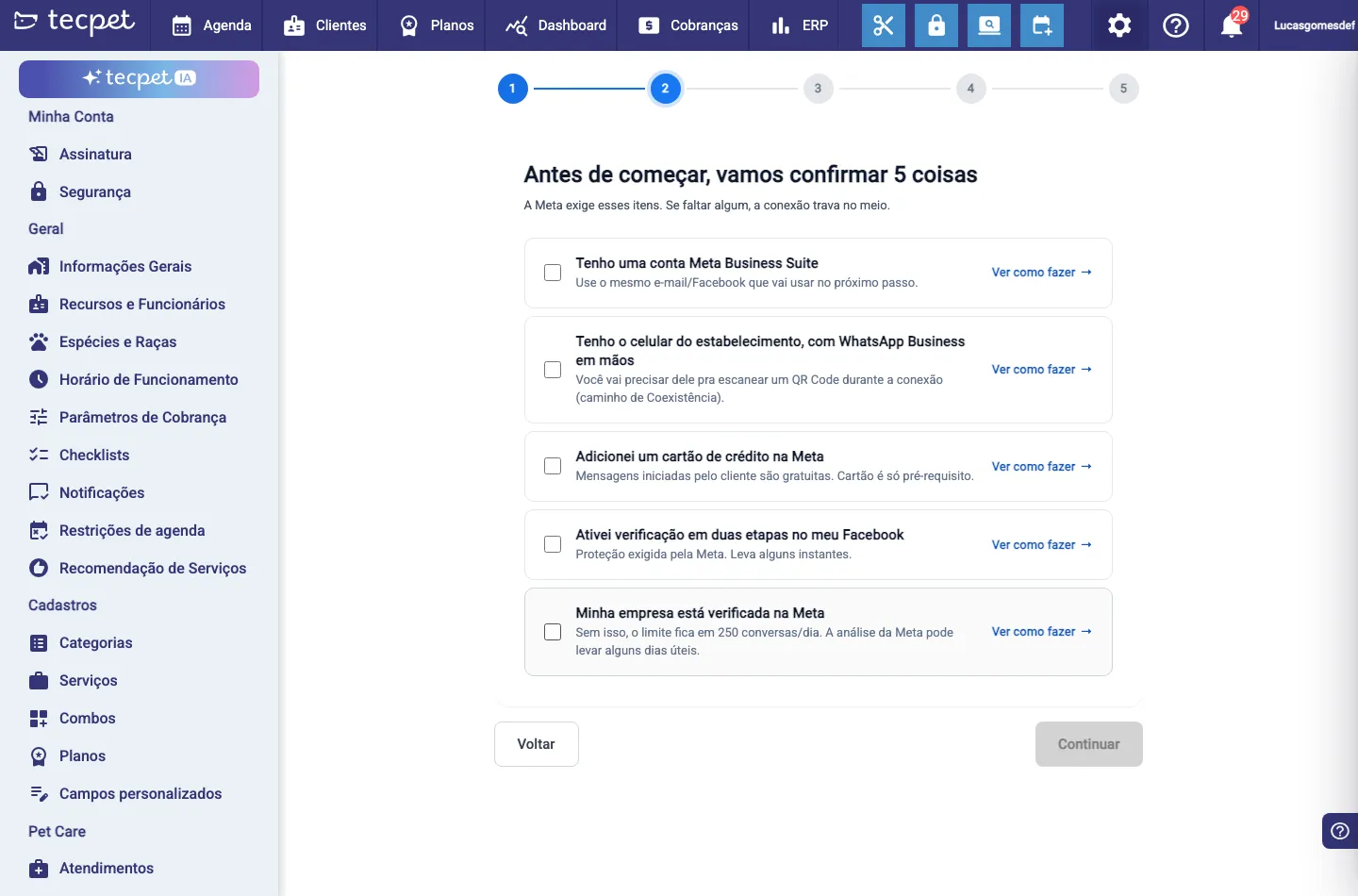1358x896 pixels.
Task: Open Cobranças in top navigation
Action: pyautogui.click(x=688, y=25)
